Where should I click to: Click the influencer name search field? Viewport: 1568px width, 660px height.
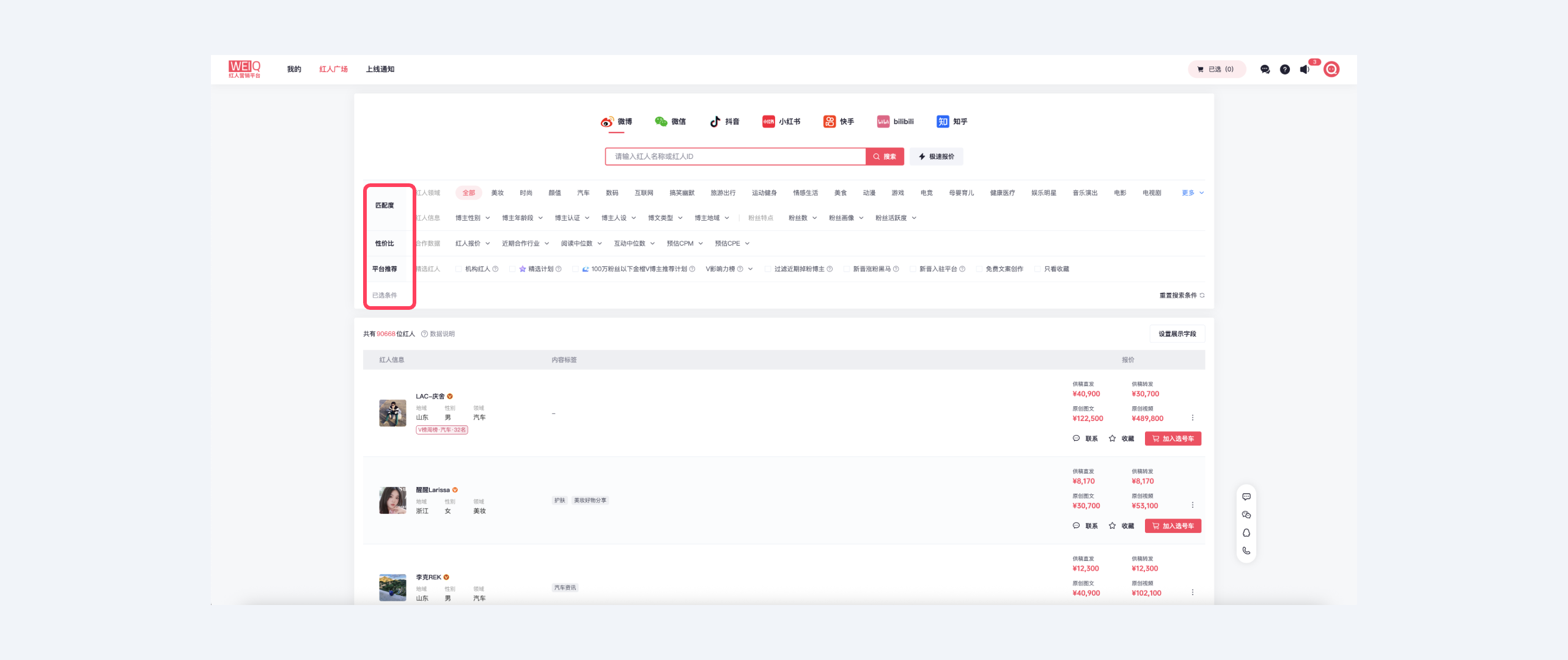(x=735, y=157)
